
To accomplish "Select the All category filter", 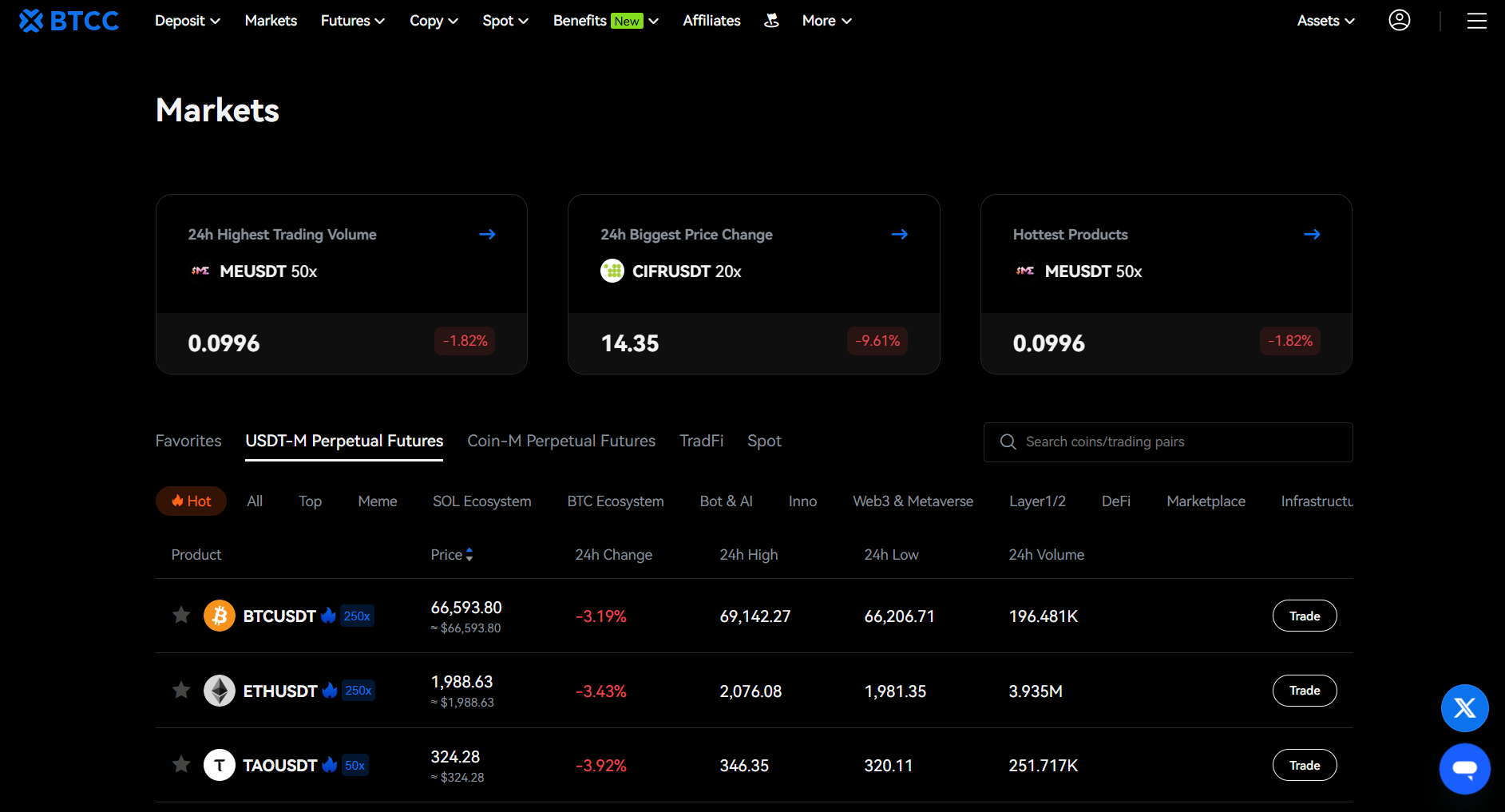I will pos(255,501).
